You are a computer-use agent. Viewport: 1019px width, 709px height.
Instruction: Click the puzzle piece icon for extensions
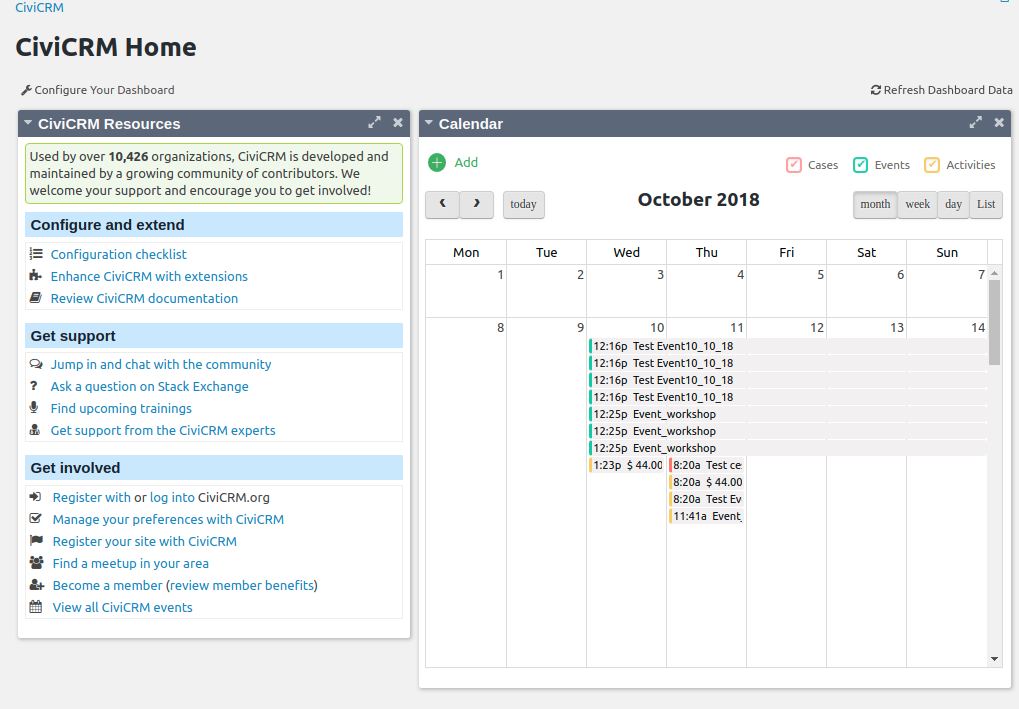[x=36, y=276]
